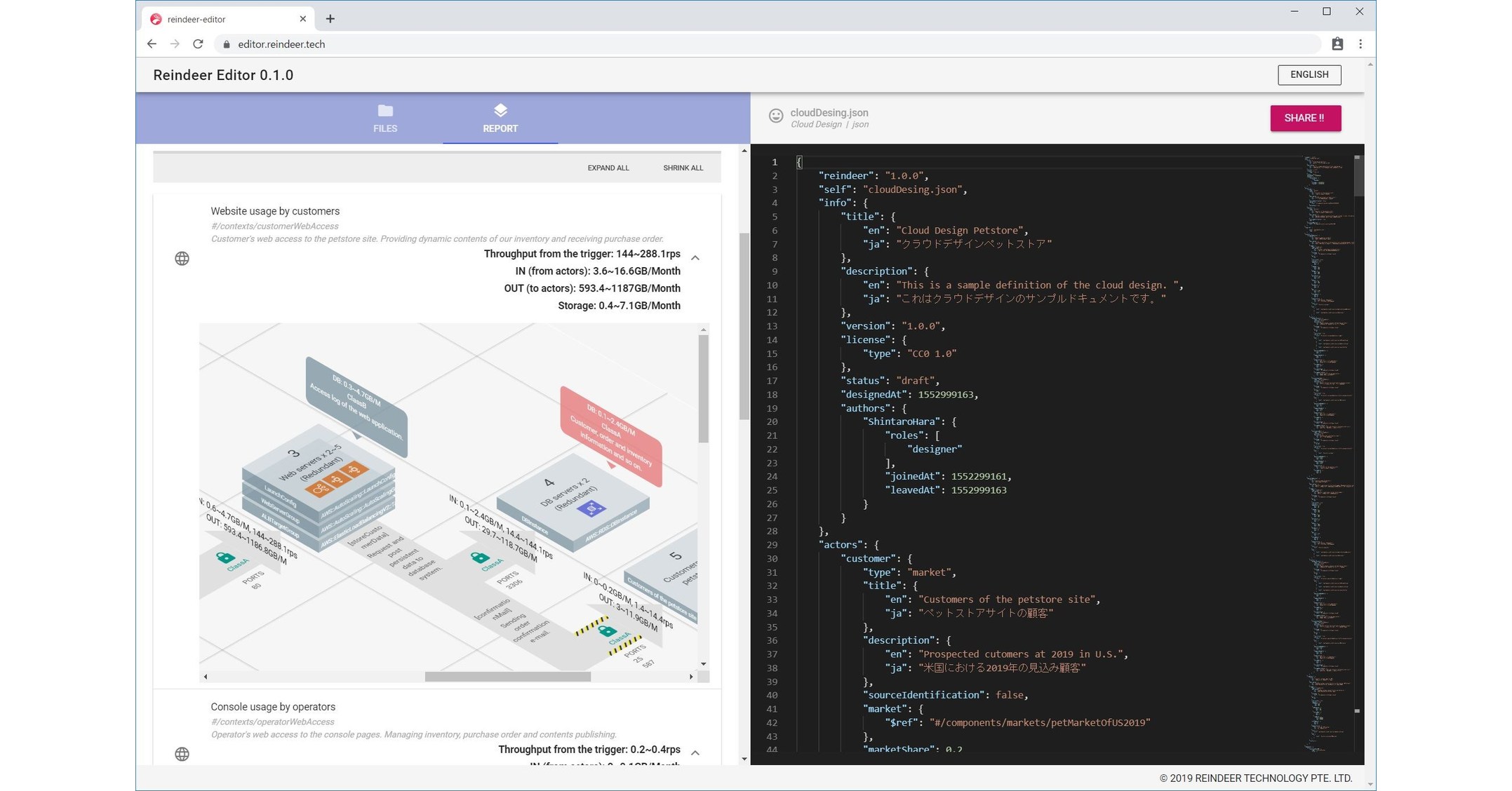Close the reindeer-editor browser tab

(302, 19)
